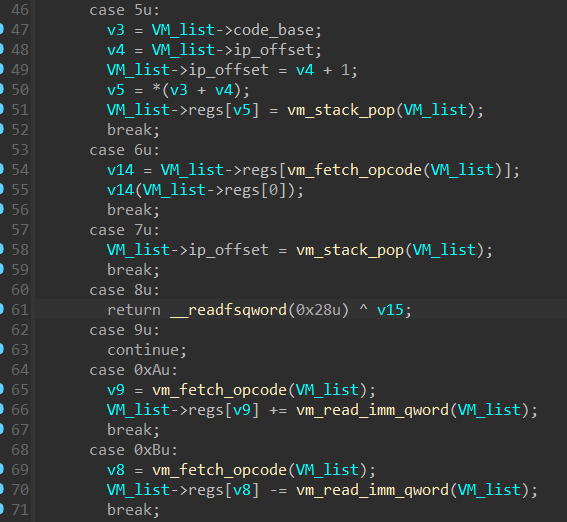This screenshot has height=522, width=567.
Task: Select variable v15 in return statement
Action: pos(390,310)
